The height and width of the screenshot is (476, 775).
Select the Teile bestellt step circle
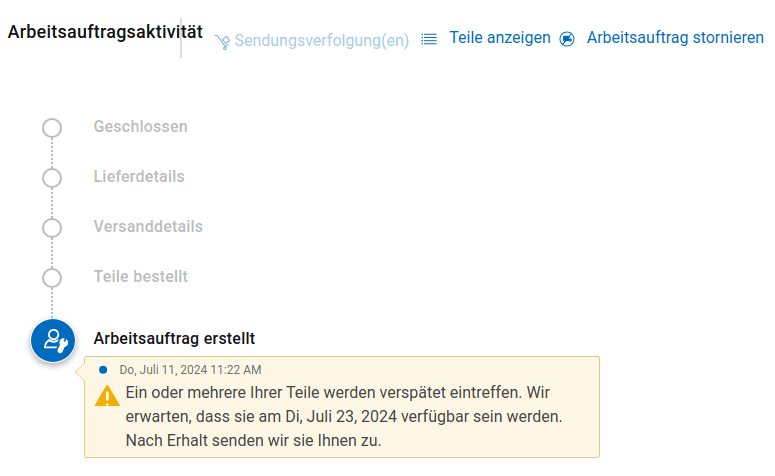click(52, 277)
